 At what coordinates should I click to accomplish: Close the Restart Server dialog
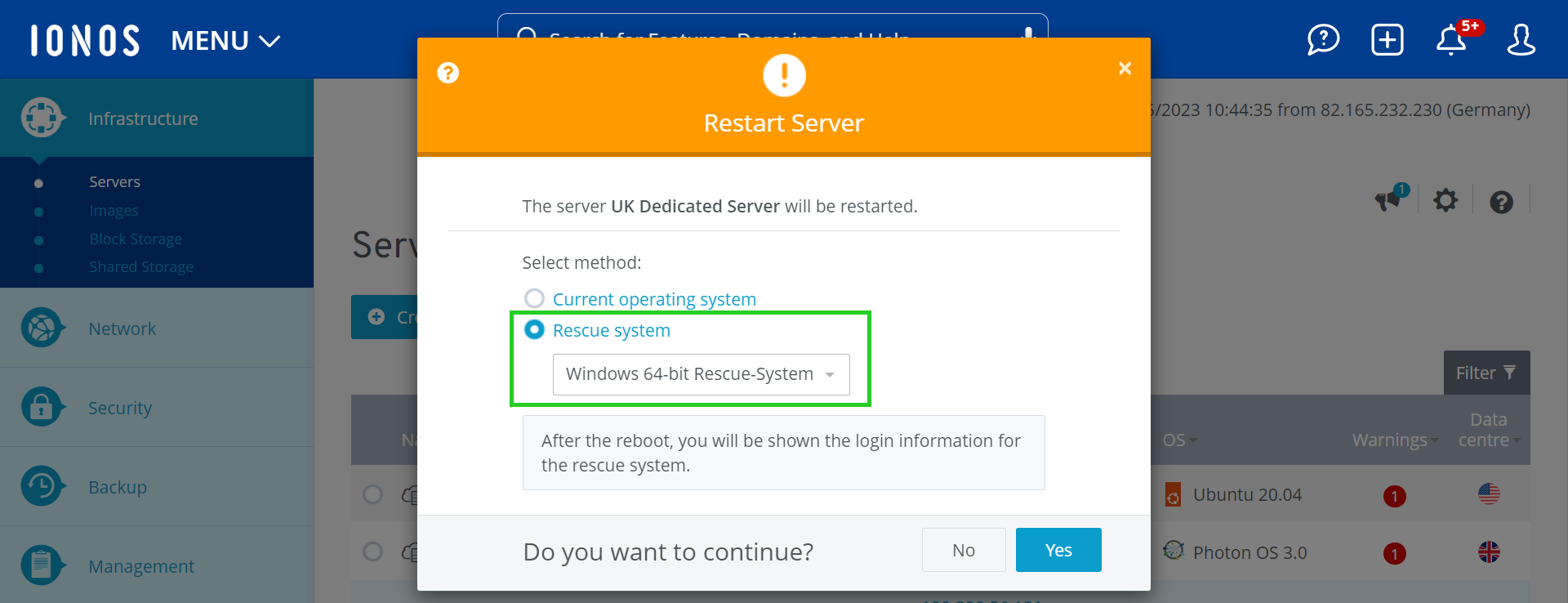(x=1125, y=69)
